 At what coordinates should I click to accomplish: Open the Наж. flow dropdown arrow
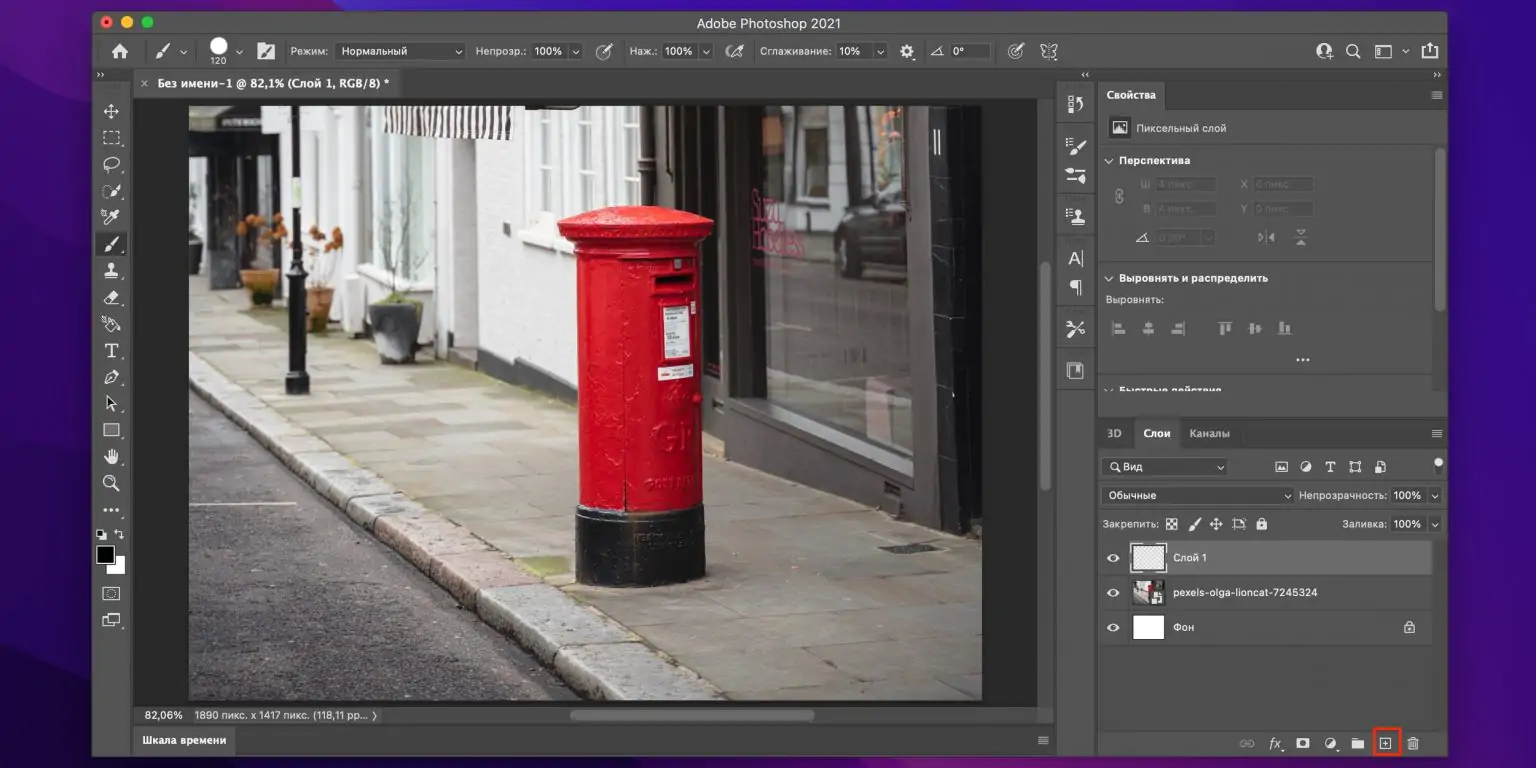click(706, 51)
